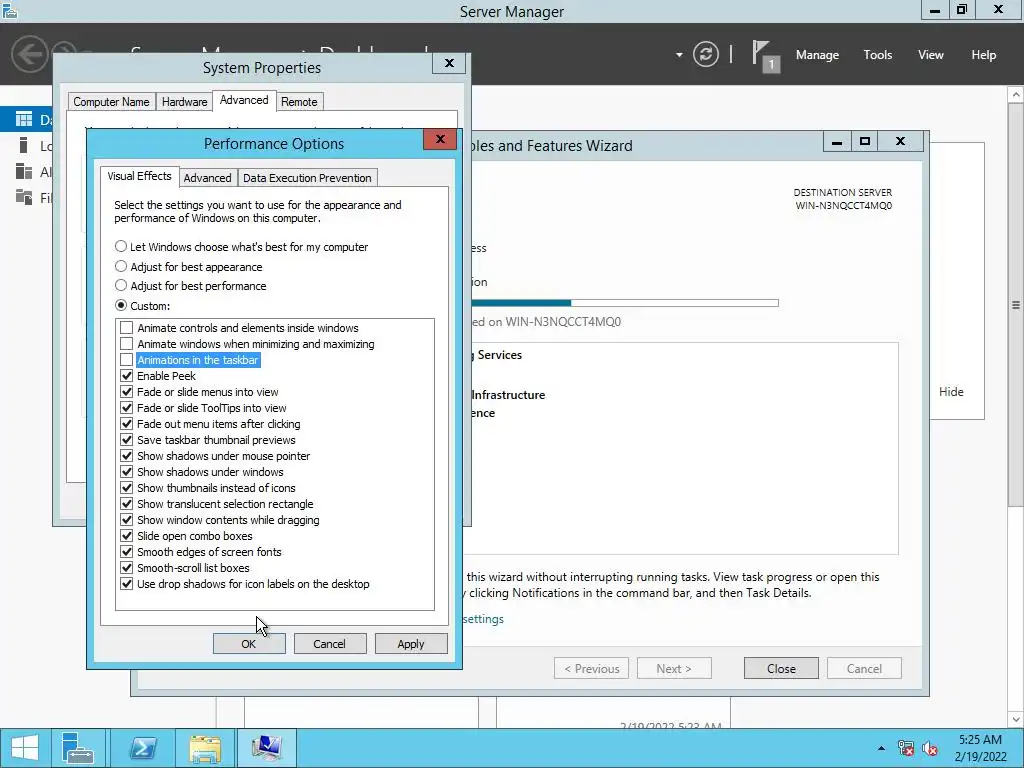The height and width of the screenshot is (768, 1024).
Task: Uncheck Fade or slide menus into view
Action: tap(127, 392)
